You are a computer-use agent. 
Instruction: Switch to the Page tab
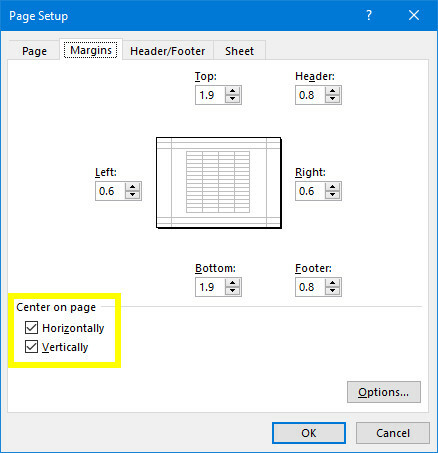[34, 51]
